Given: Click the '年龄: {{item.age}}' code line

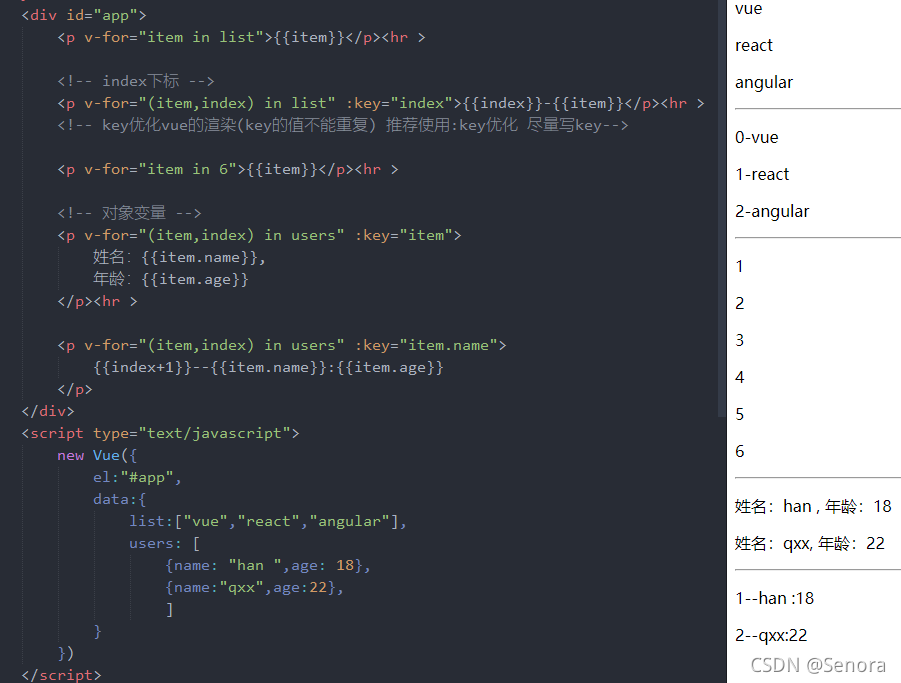Looking at the screenshot, I should (171, 279).
